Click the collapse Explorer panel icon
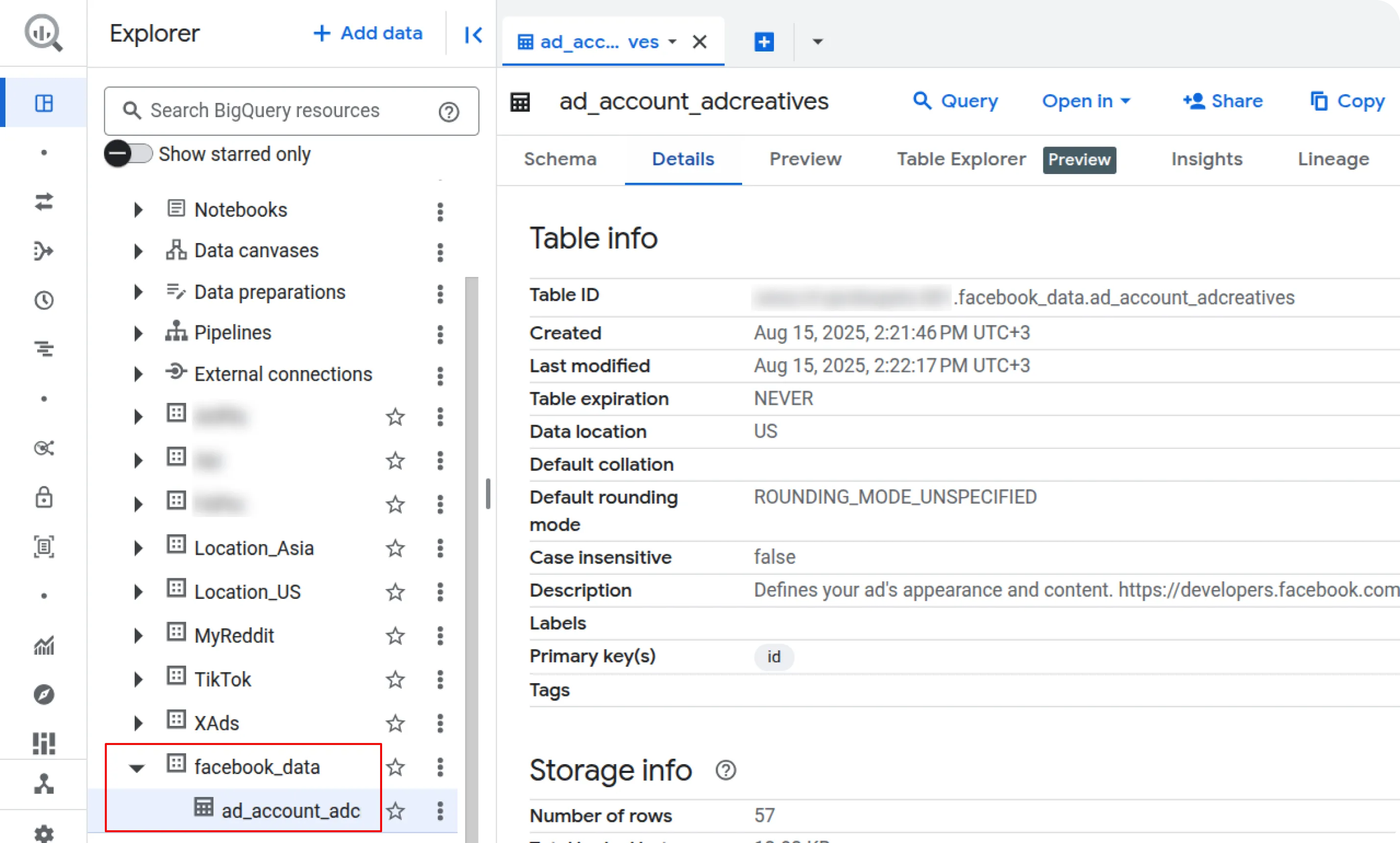1400x843 pixels. [x=473, y=35]
